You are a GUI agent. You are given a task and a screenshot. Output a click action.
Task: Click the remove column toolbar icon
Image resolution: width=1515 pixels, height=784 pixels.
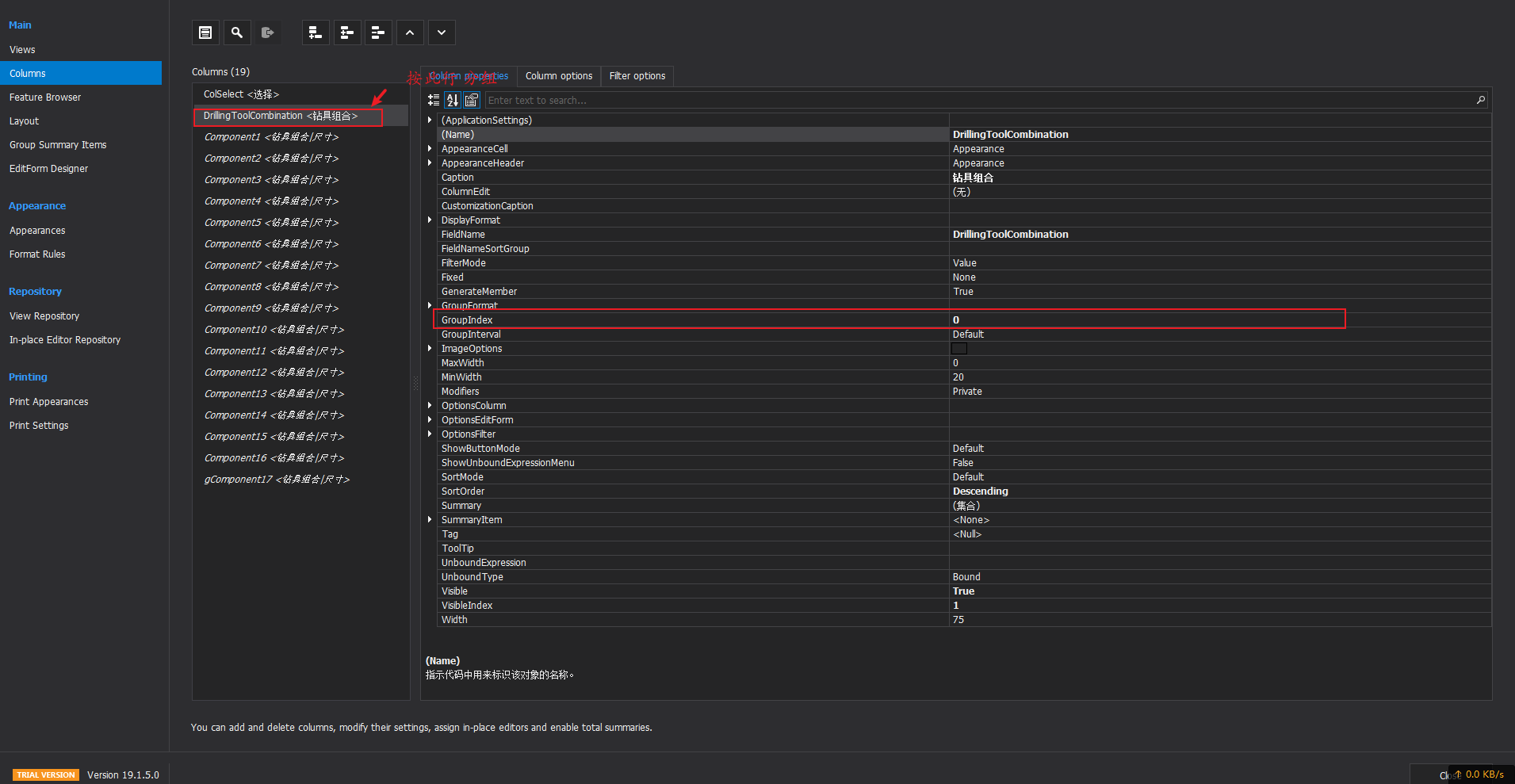[x=378, y=33]
